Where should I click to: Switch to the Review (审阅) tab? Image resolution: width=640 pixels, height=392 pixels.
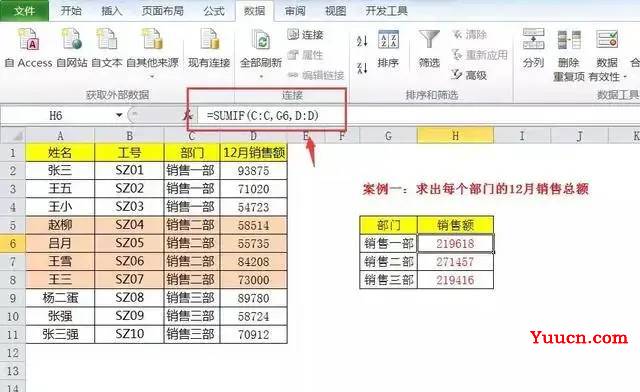295,11
